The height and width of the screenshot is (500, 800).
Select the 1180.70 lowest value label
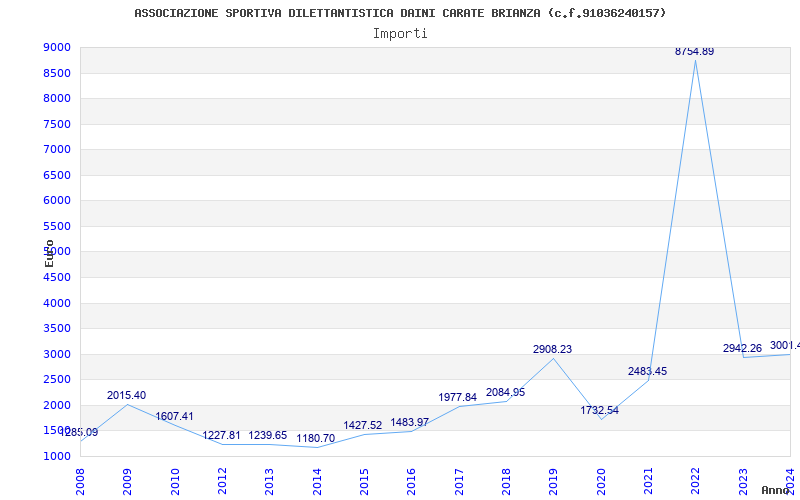tap(315, 438)
